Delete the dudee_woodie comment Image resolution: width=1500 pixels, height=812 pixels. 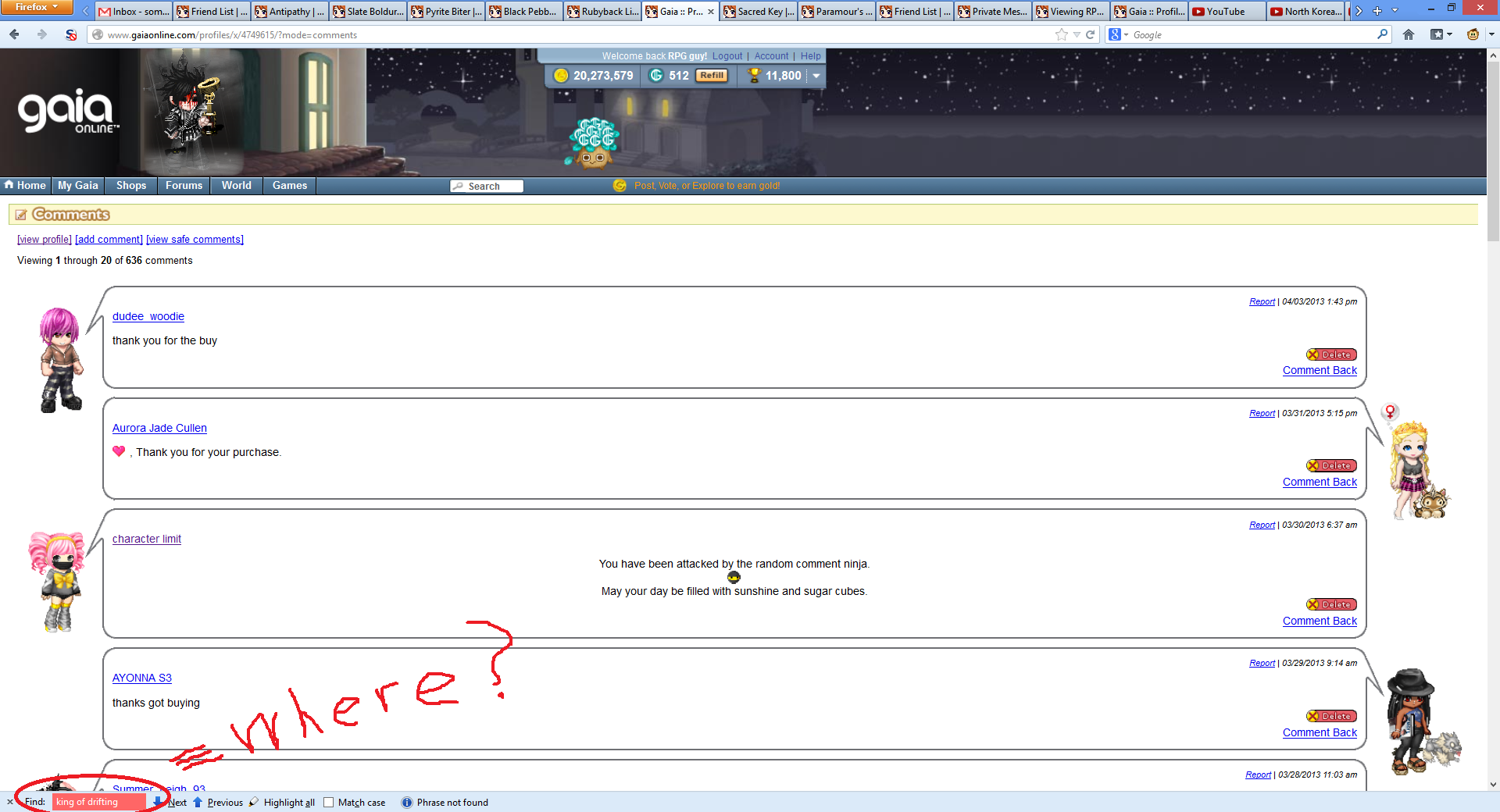[1331, 354]
